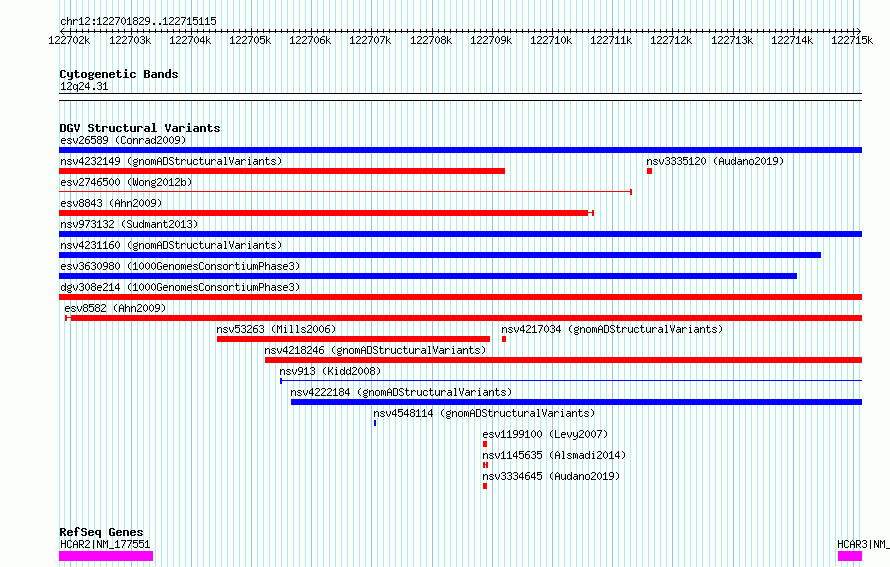Click the nsv53263 (Mills2006) red bar
Image resolution: width=890 pixels, height=567 pixels.
tap(353, 339)
